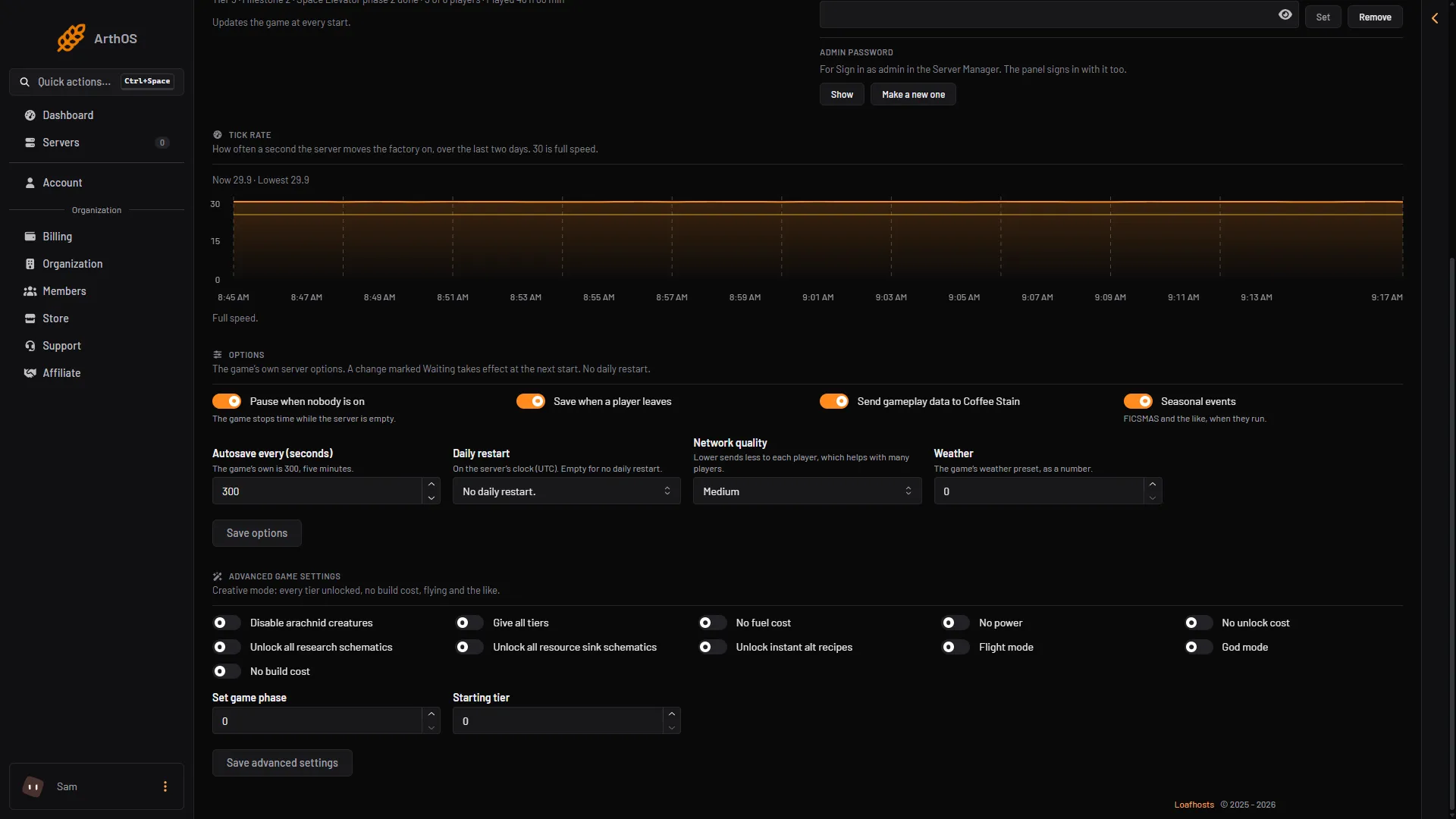Enable Give all tiers
The height and width of the screenshot is (819, 1456).
click(469, 623)
